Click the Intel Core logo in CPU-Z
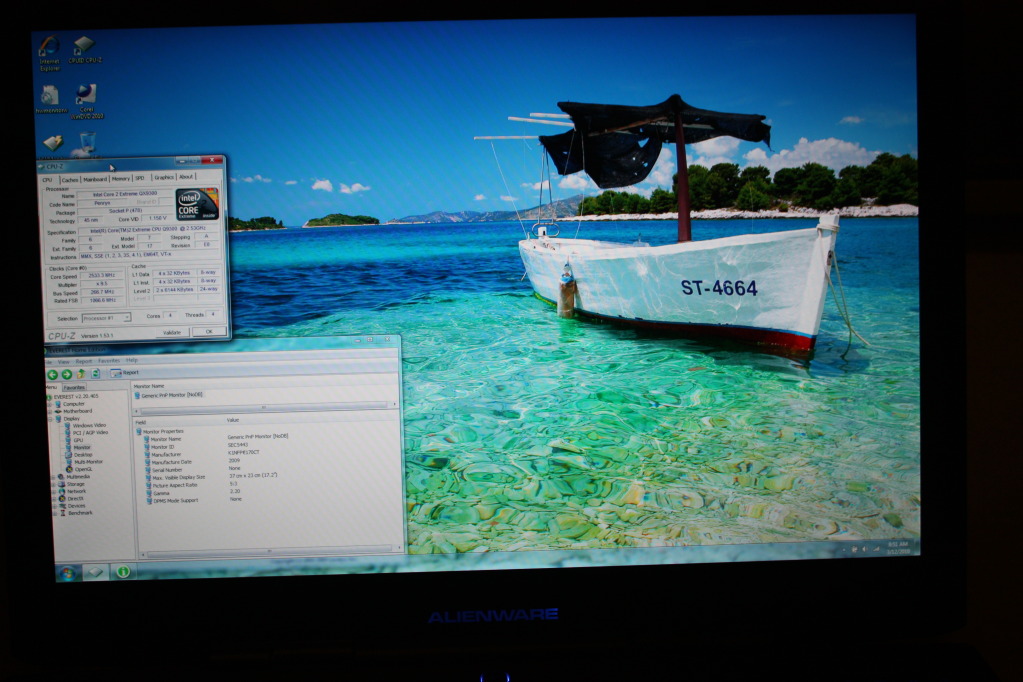1023x682 pixels. pyautogui.click(x=197, y=204)
